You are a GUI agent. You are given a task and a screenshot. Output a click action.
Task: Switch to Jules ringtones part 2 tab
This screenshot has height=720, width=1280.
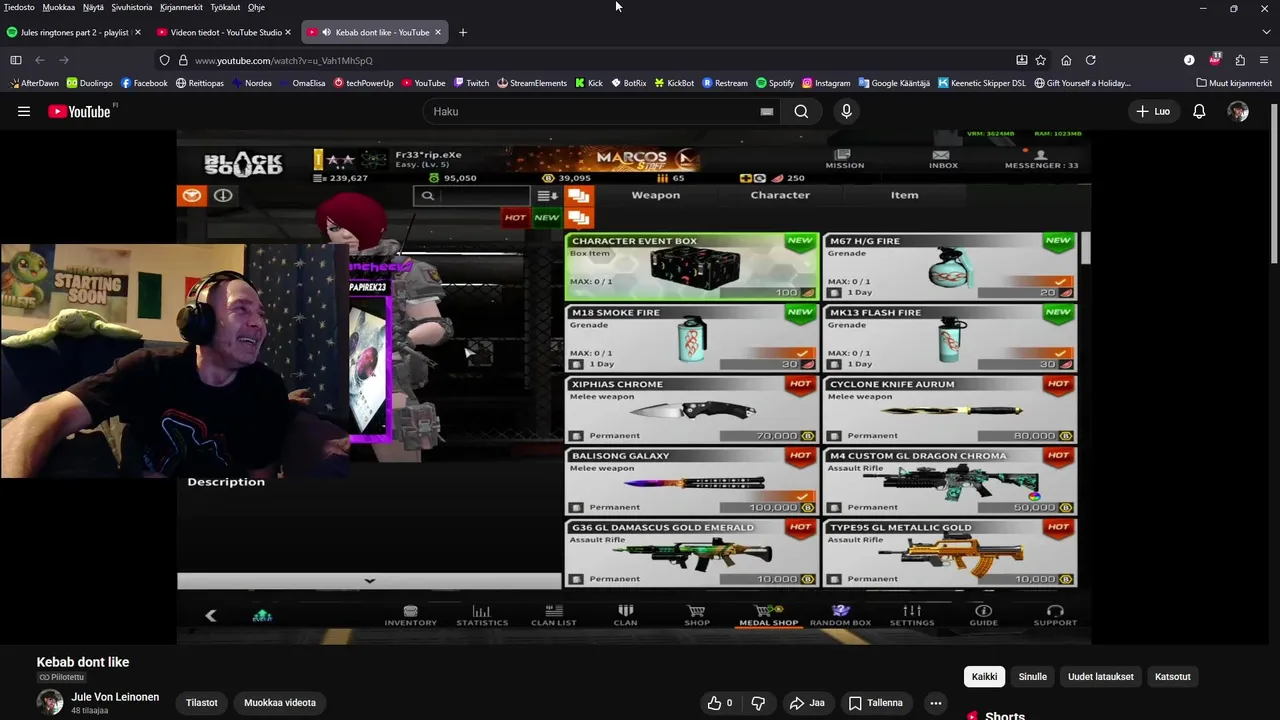click(x=75, y=32)
